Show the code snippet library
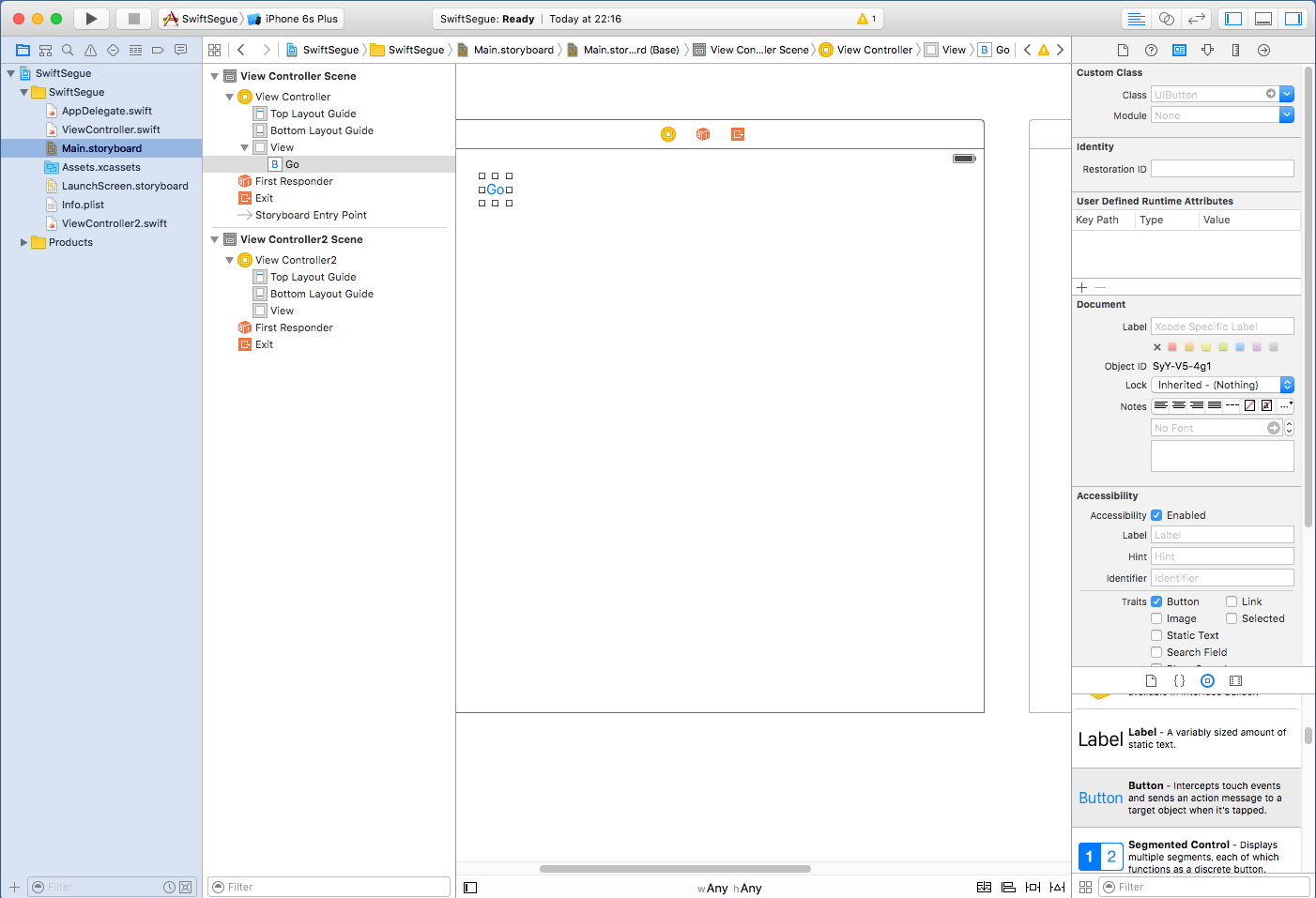The height and width of the screenshot is (898, 1316). click(x=1179, y=680)
